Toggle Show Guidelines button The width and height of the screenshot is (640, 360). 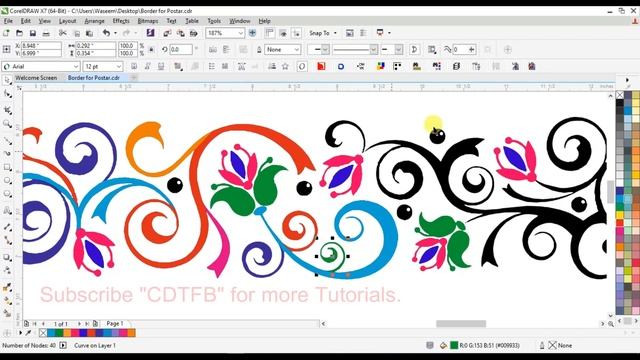pyautogui.click(x=296, y=33)
